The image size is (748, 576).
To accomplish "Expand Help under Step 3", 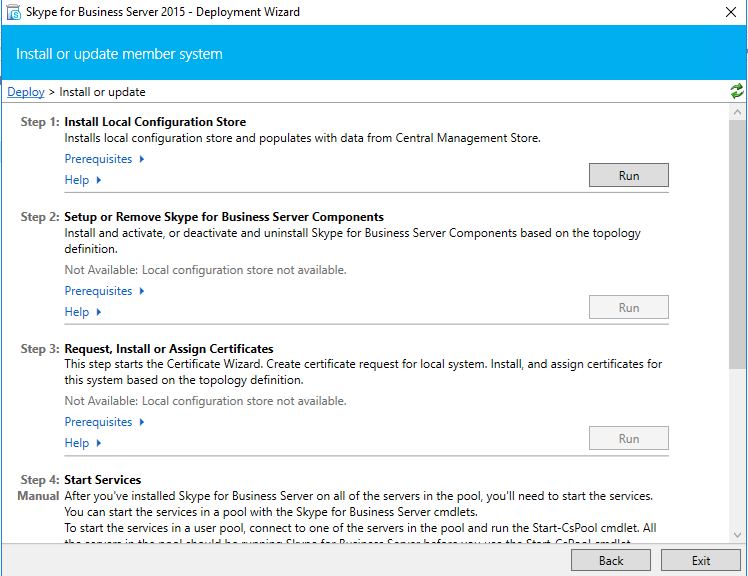I will click(x=83, y=443).
